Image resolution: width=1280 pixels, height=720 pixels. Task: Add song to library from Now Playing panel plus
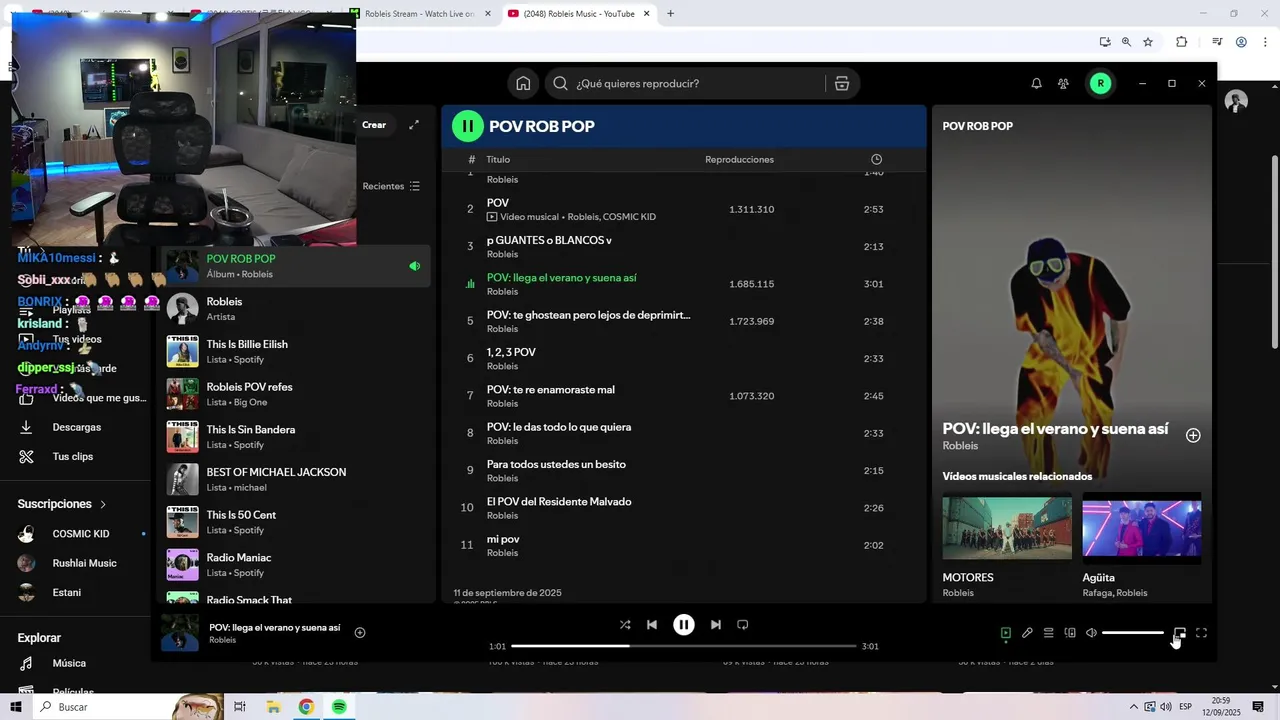click(x=1193, y=436)
